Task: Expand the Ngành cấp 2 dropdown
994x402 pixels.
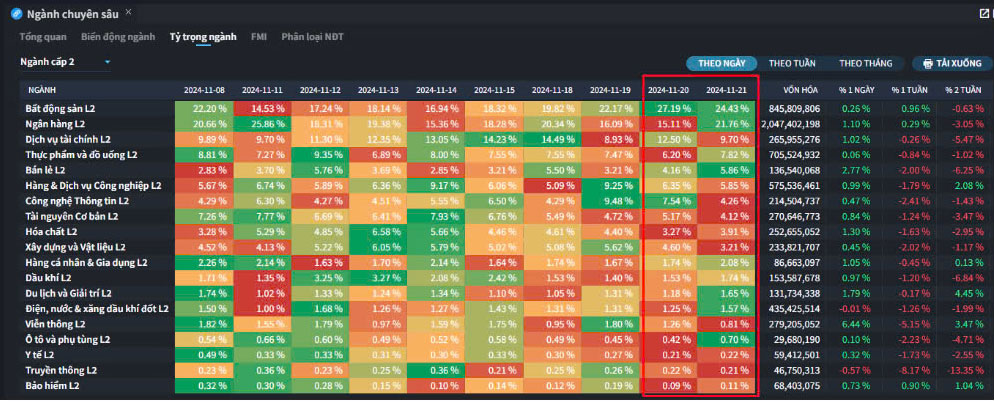Action: click(x=107, y=62)
